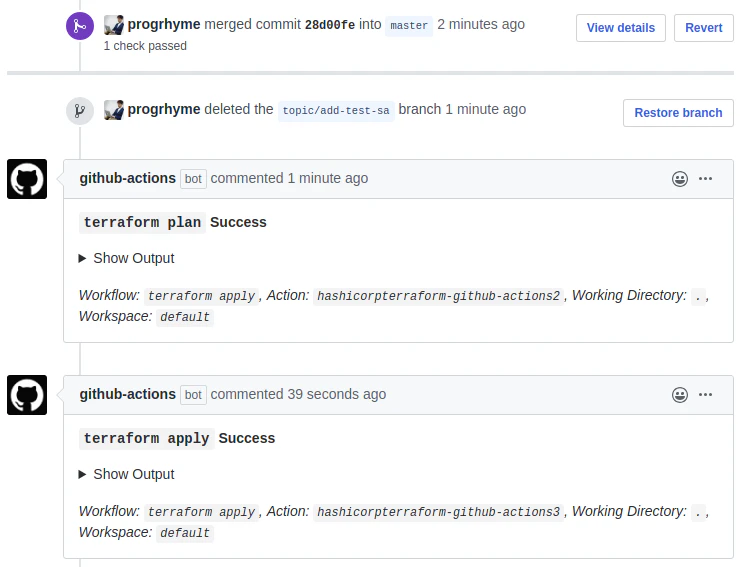Viewport: 746px width, 567px height.
Task: Click workflow 'terraform apply' value in apply comment
Action: pos(201,512)
